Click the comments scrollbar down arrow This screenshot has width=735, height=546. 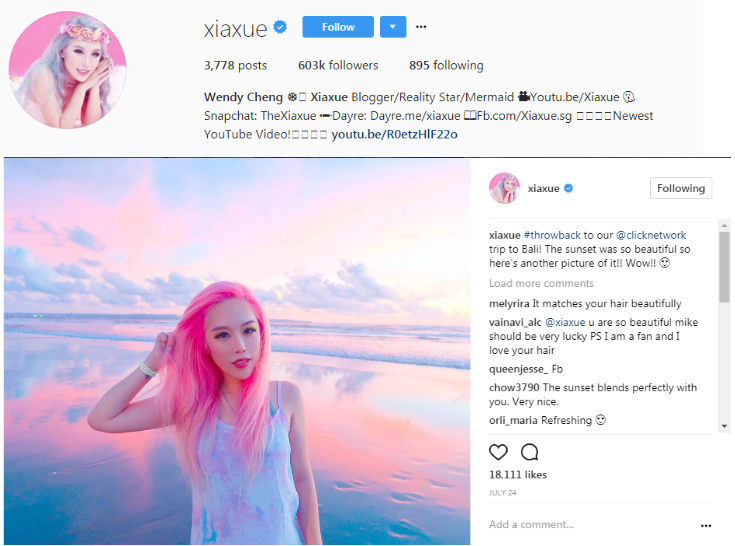click(725, 426)
